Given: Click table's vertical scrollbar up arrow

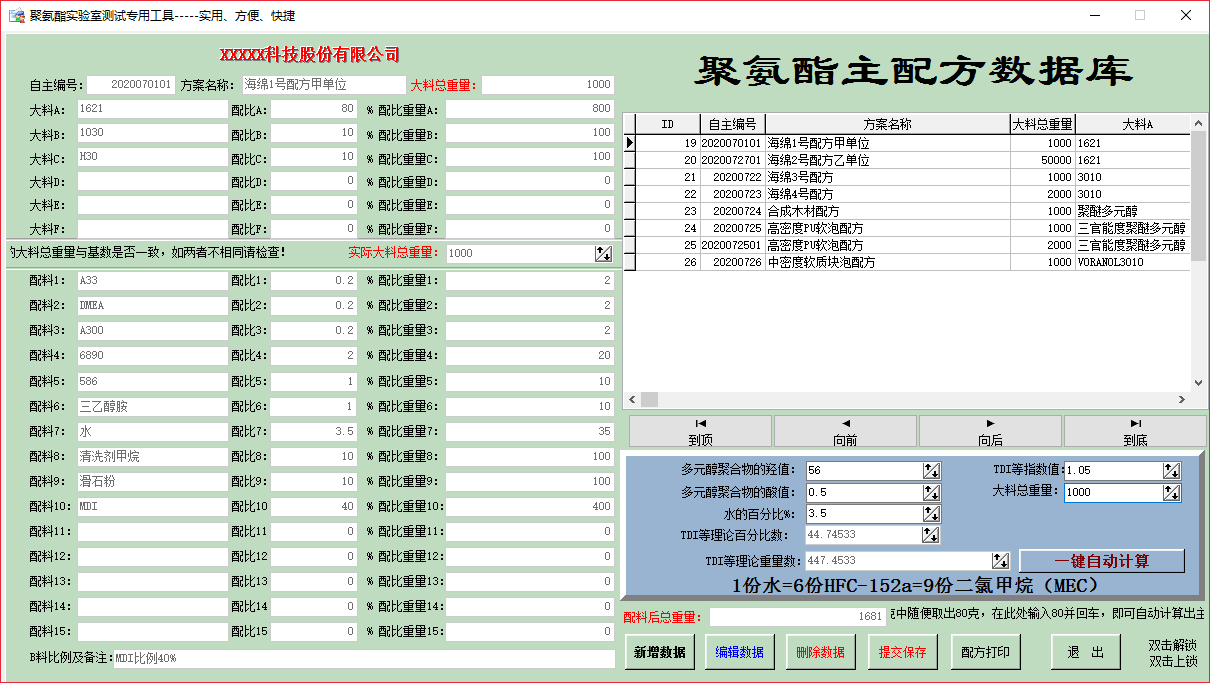Looking at the screenshot, I should pos(1198,123).
